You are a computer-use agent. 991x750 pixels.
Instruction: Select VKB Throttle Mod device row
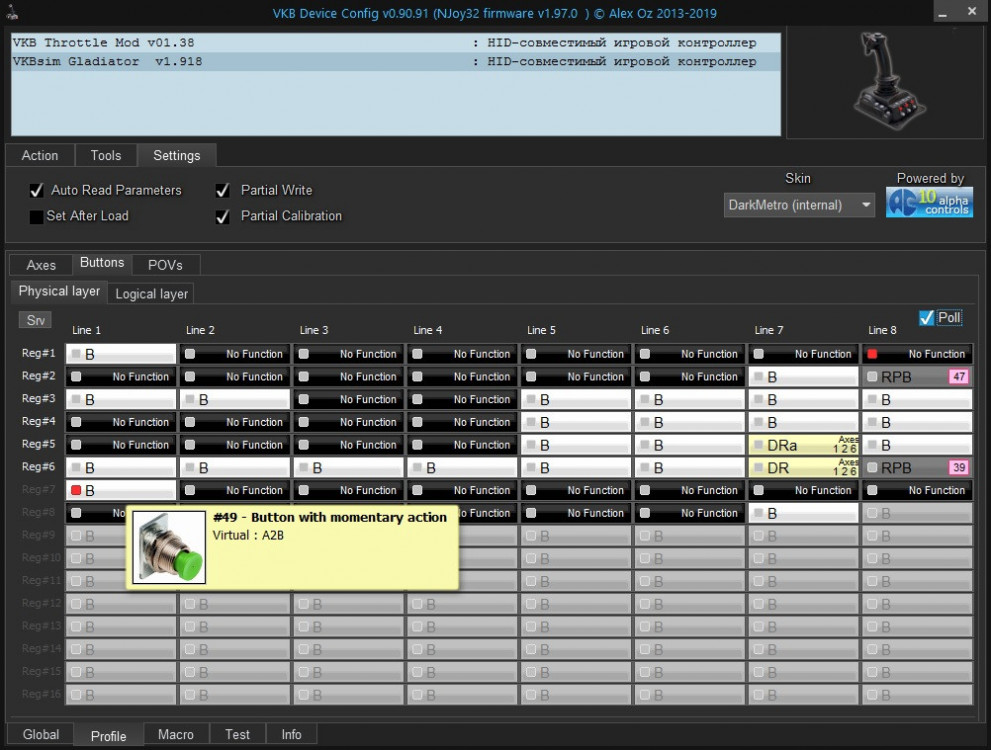(396, 43)
